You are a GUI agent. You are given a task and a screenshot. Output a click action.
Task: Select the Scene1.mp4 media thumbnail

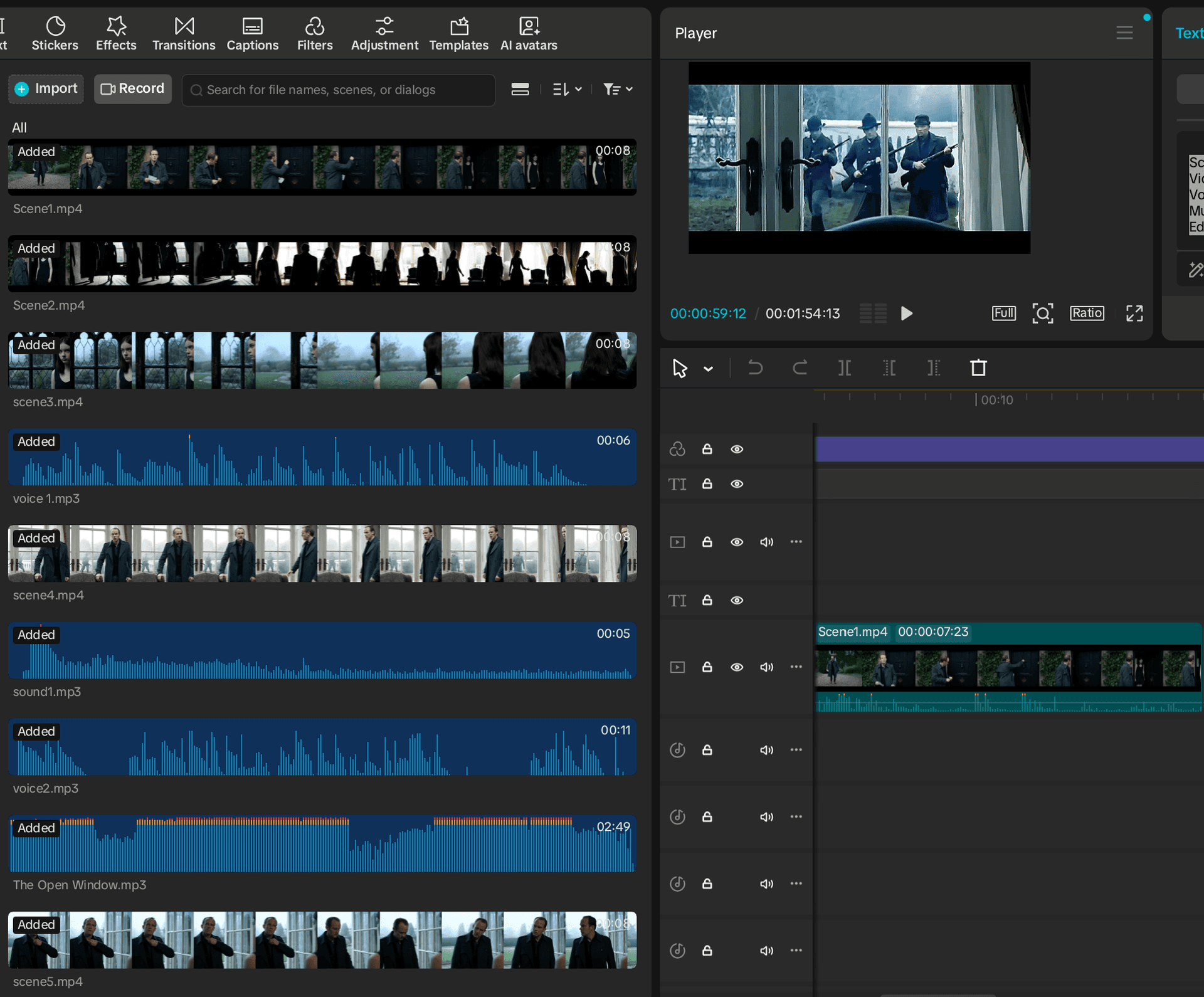click(322, 167)
